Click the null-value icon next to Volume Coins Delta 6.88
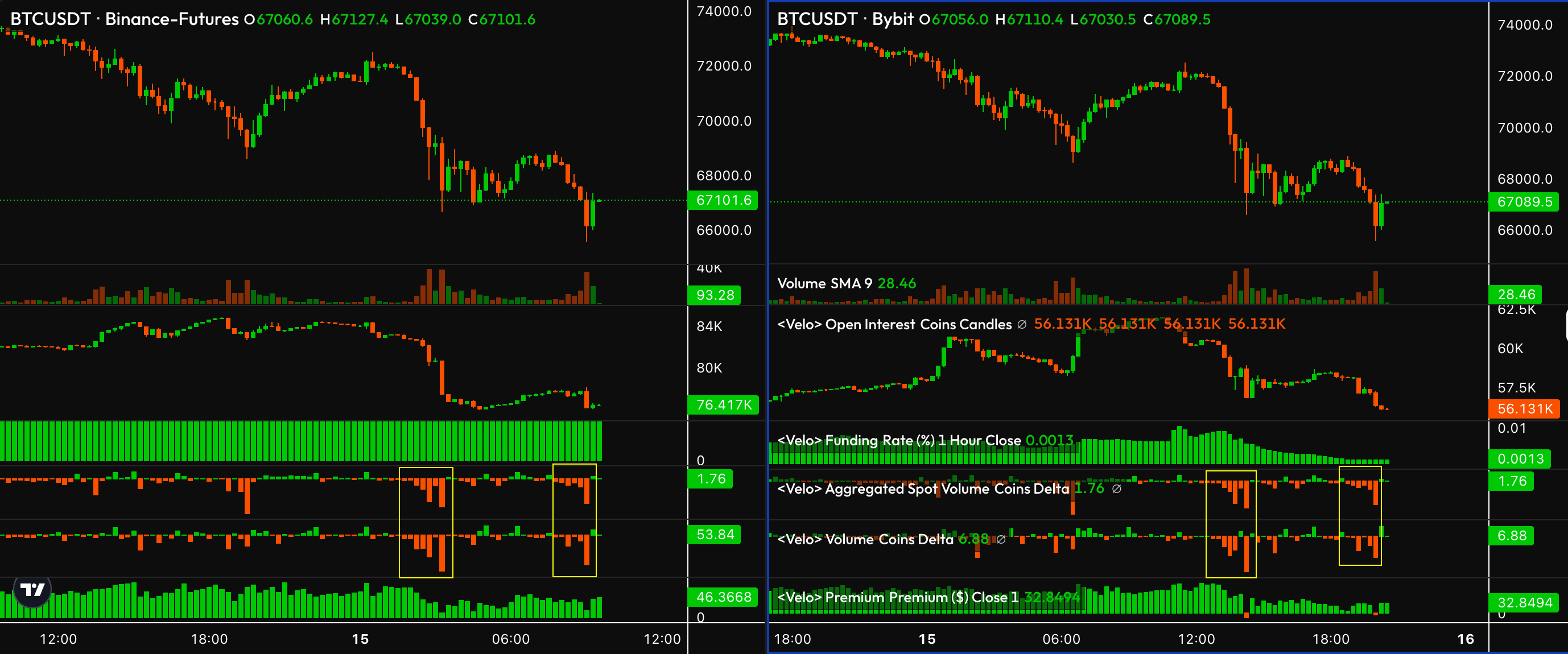This screenshot has height=654, width=1568. point(1001,539)
